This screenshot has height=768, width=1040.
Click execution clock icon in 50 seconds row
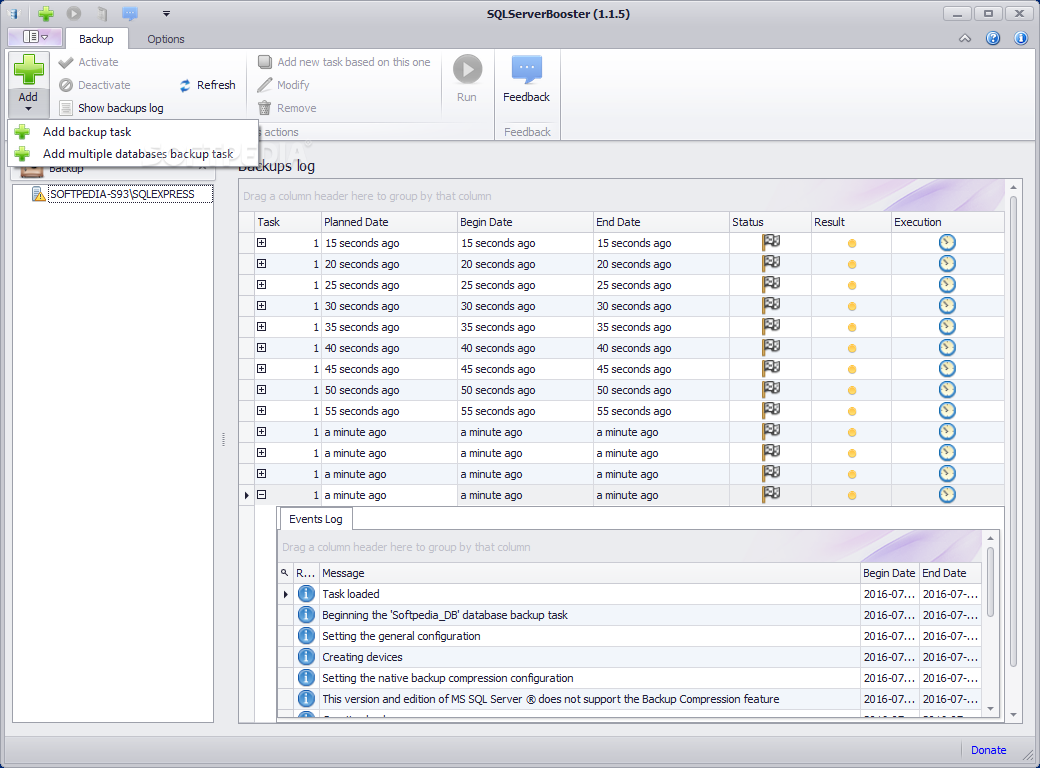click(x=947, y=390)
